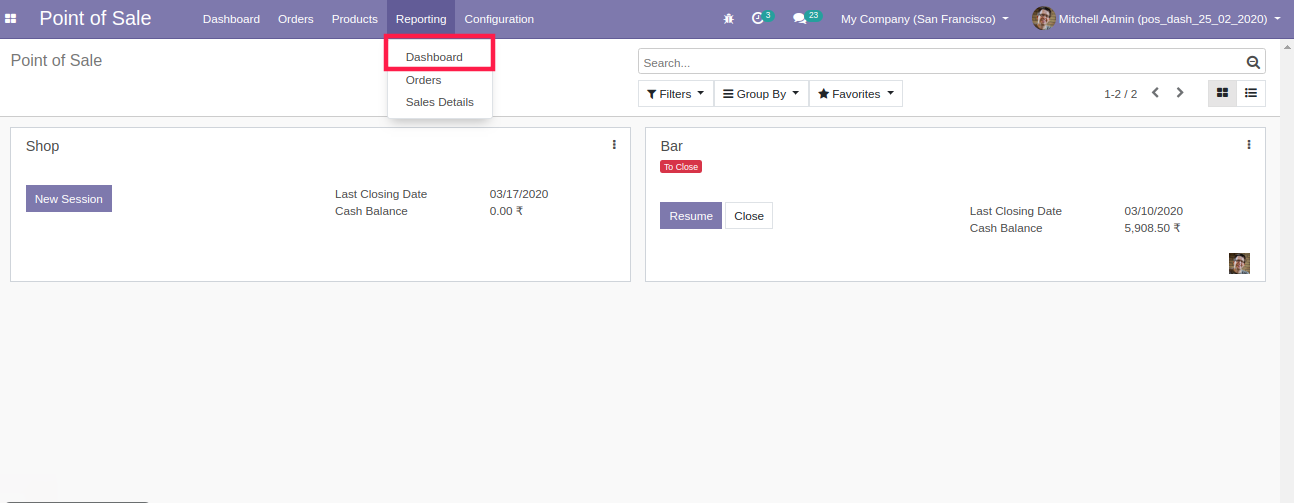
Task: Open the Configuration menu
Action: pos(499,19)
